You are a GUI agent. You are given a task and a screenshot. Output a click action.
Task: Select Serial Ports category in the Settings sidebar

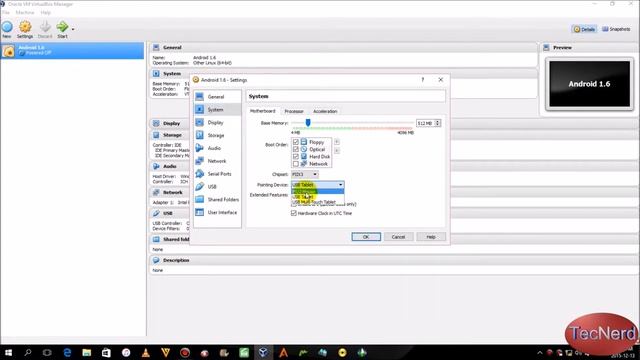[217, 174]
